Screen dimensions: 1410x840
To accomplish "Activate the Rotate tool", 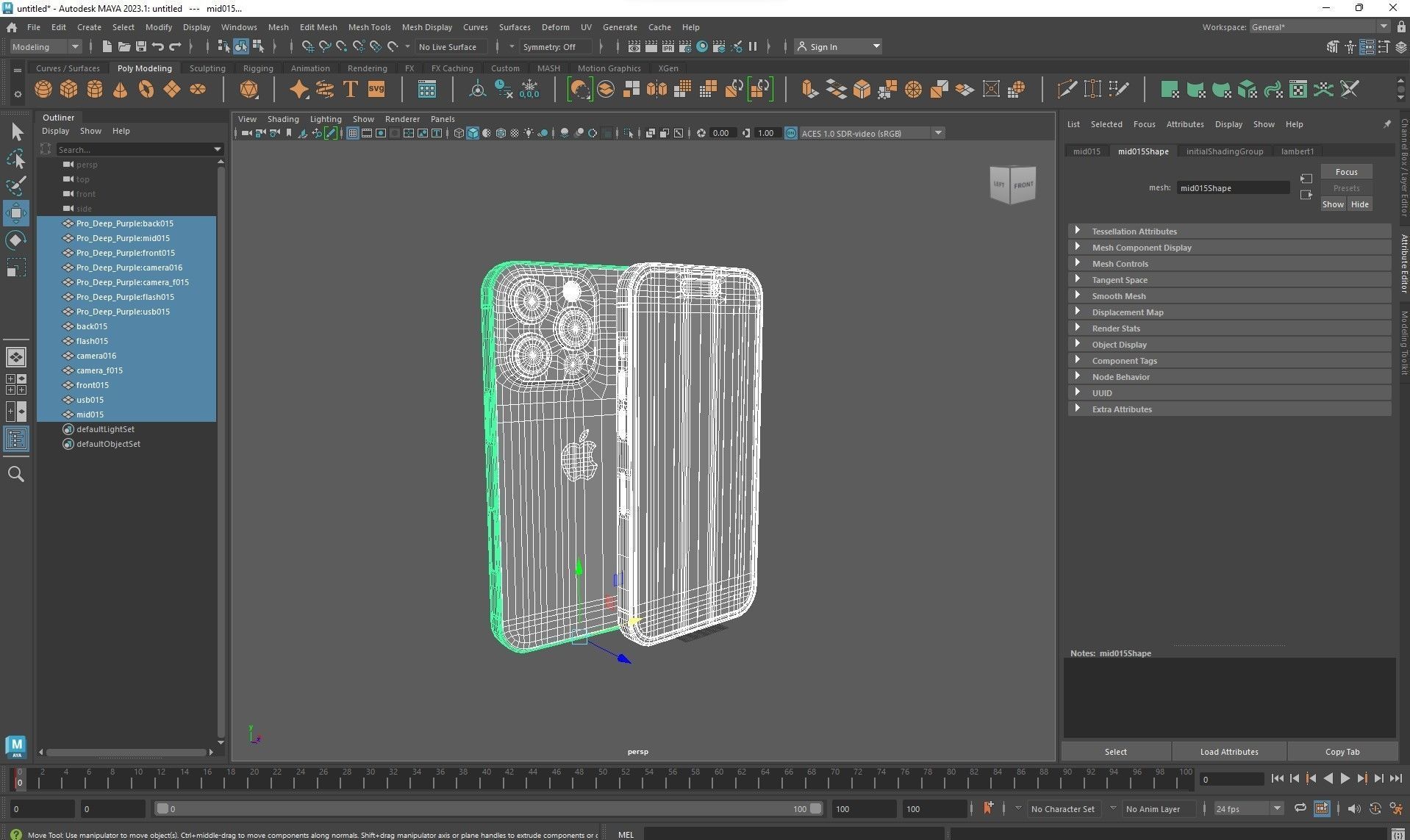I will [15, 240].
